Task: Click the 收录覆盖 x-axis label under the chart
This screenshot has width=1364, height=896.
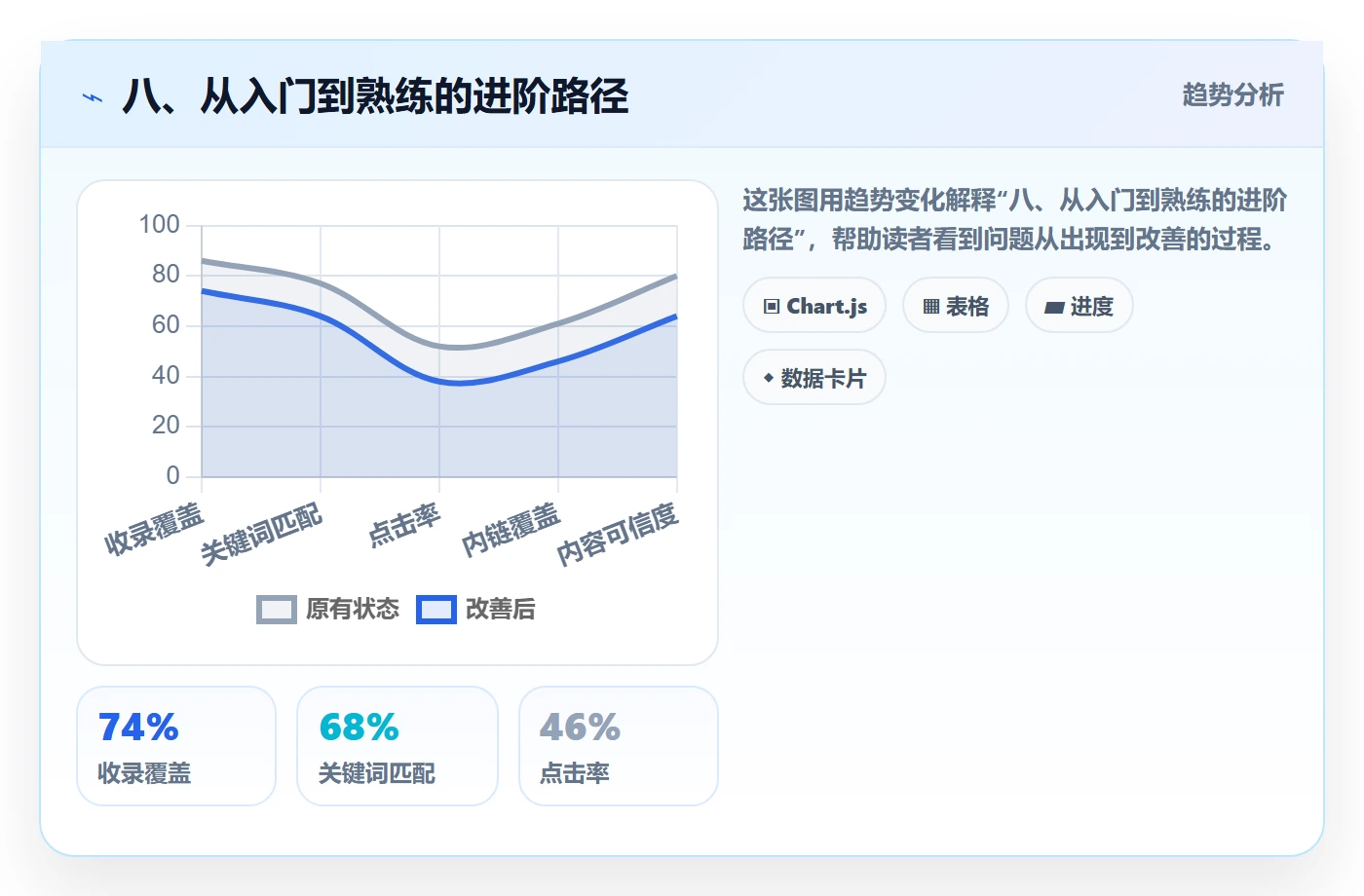Action: (154, 529)
